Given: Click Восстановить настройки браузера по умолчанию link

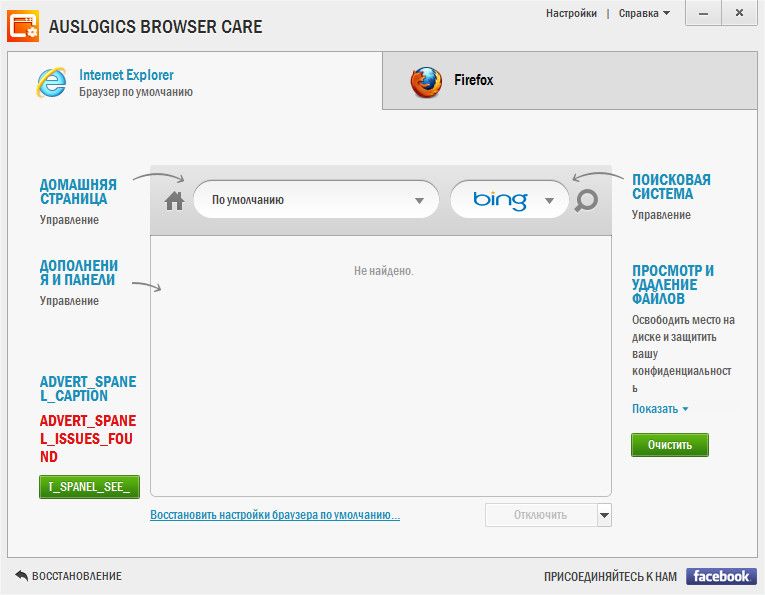Looking at the screenshot, I should tap(275, 515).
